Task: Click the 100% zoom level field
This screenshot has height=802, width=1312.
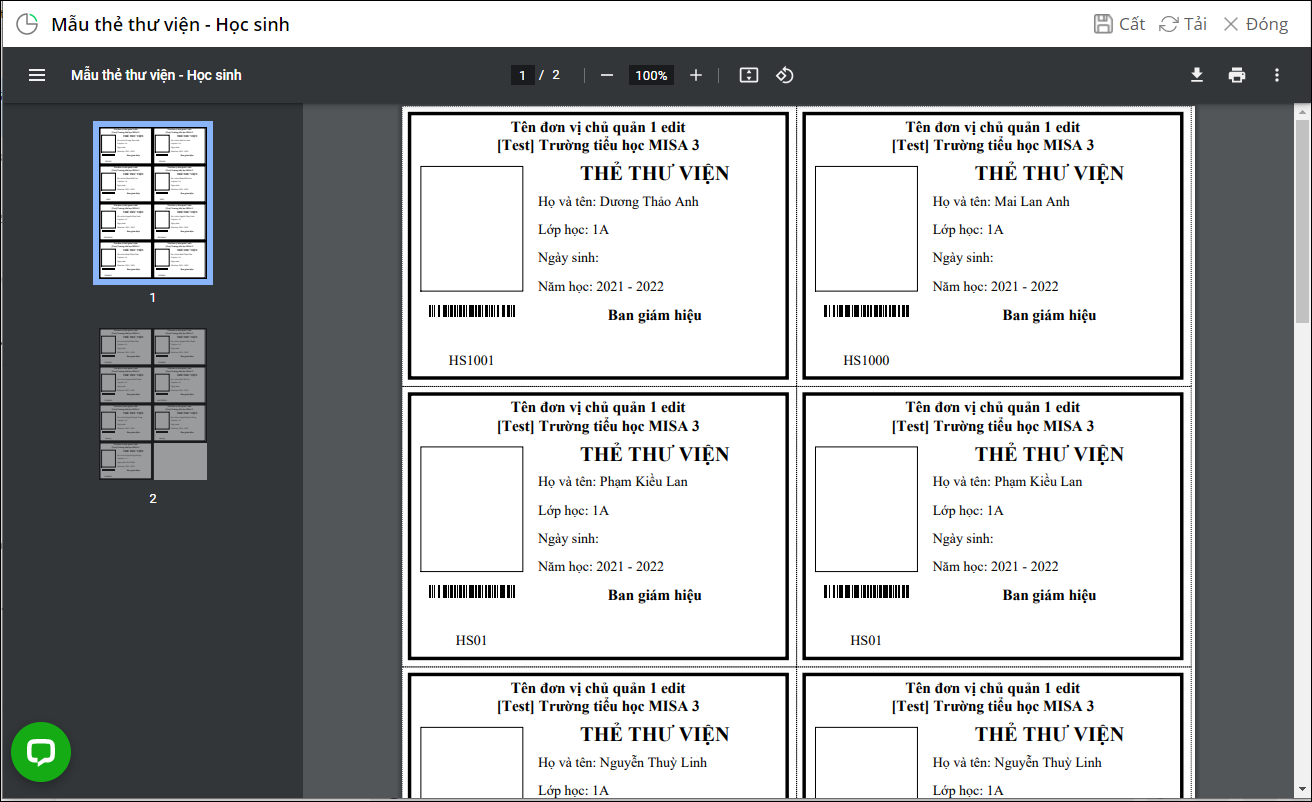Action: pyautogui.click(x=651, y=75)
